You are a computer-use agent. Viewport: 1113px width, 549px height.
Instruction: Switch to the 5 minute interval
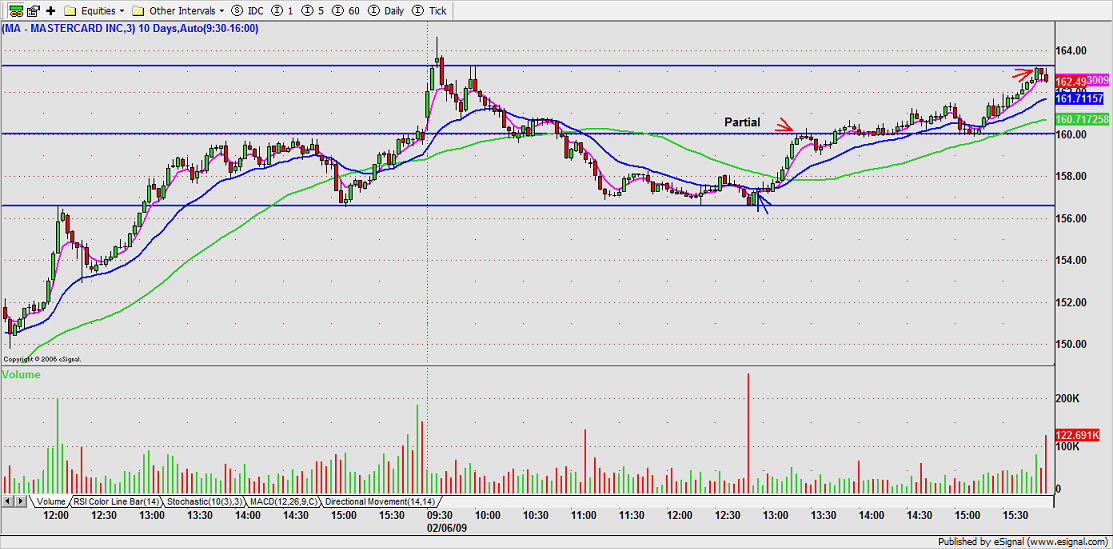coord(311,11)
